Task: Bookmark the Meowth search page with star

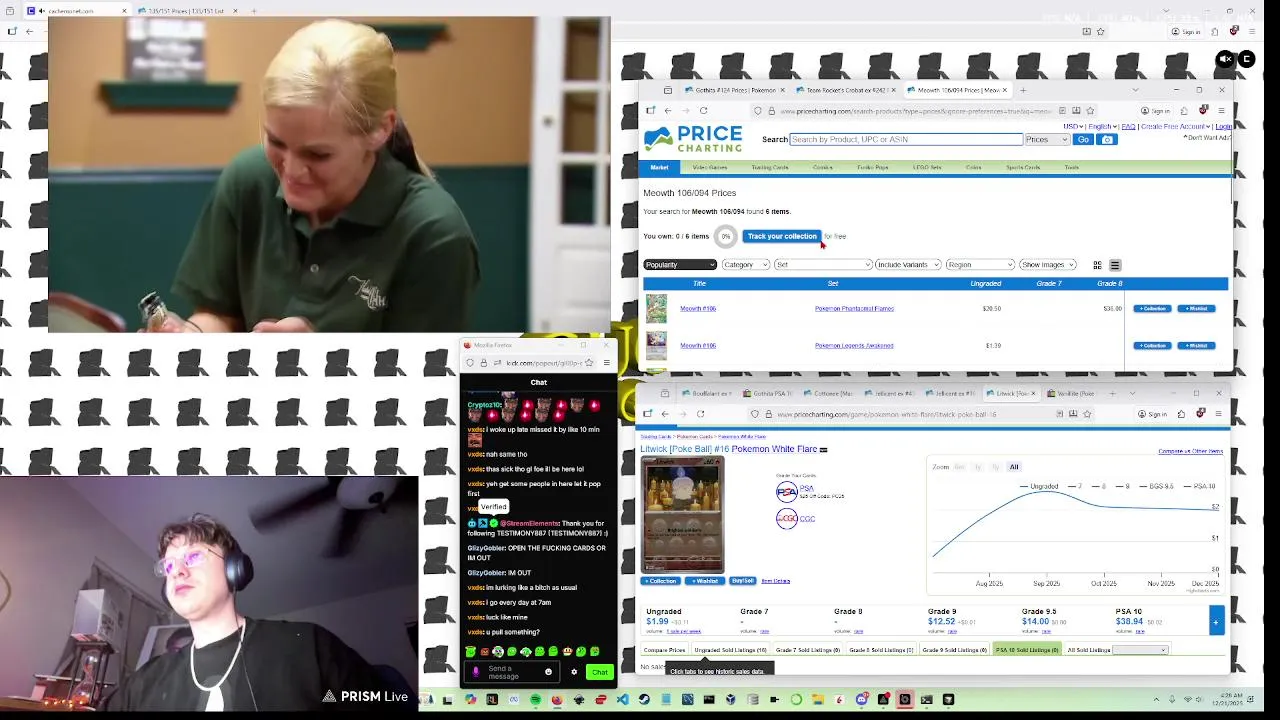Action: click(1090, 111)
